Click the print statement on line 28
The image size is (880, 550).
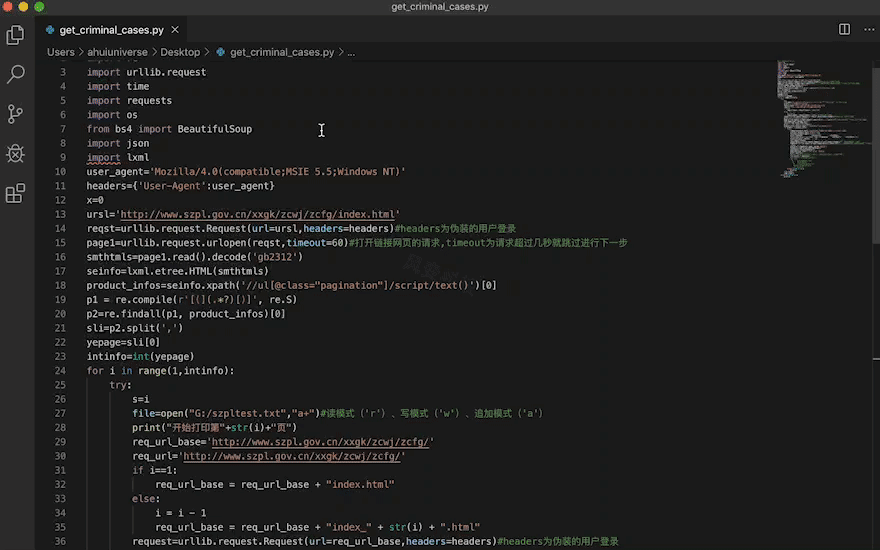tap(214, 428)
